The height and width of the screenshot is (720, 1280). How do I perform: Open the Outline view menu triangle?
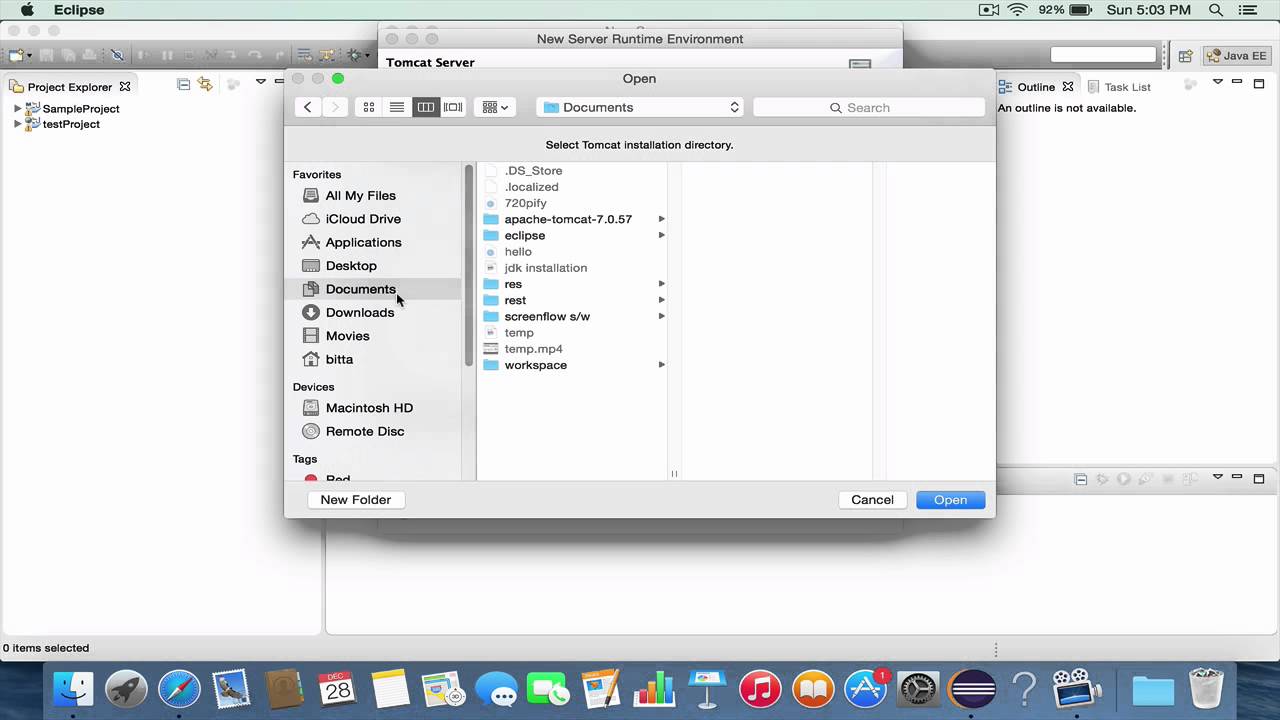1218,82
